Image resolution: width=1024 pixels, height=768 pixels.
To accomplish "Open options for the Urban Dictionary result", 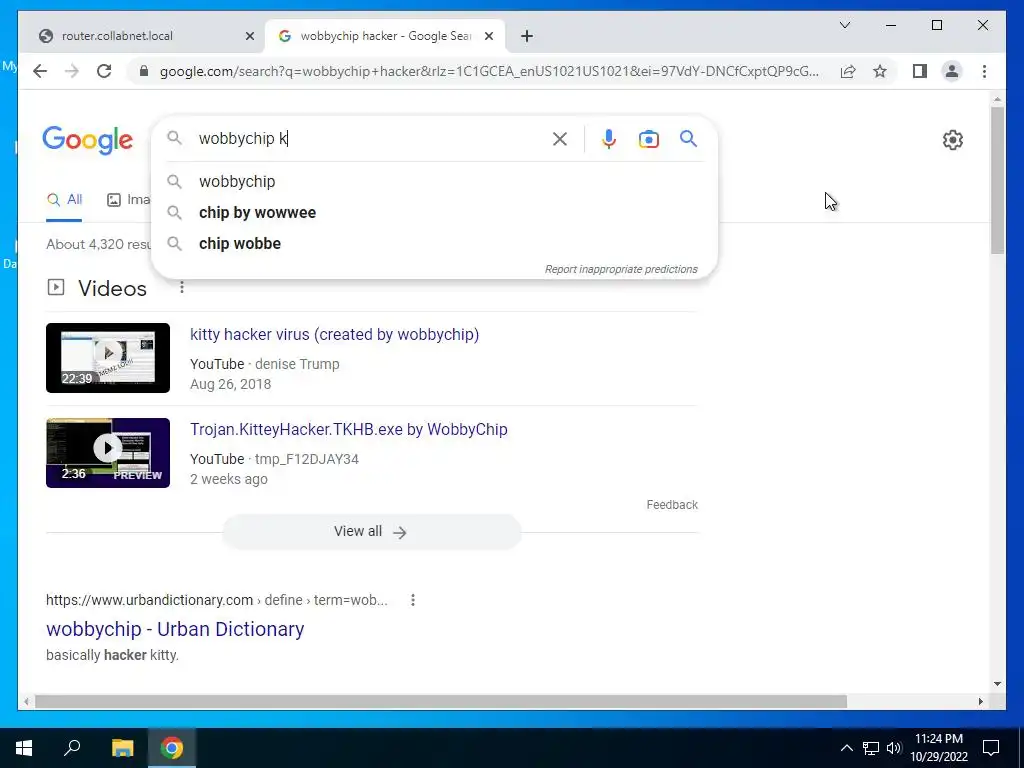I will tap(413, 600).
